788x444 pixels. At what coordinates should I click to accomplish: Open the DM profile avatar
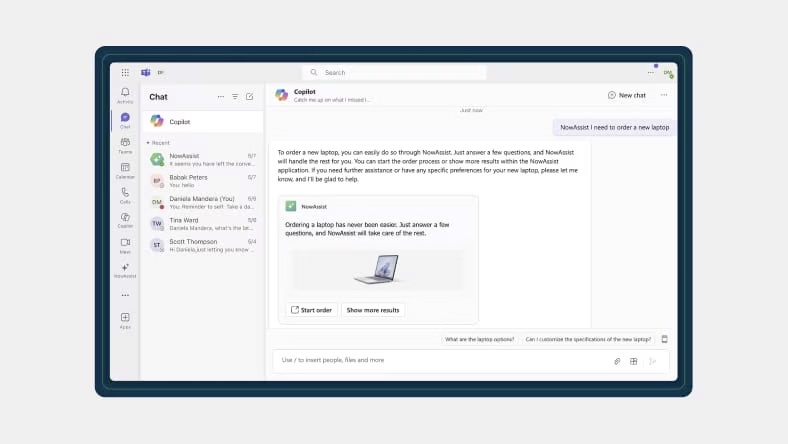(668, 73)
